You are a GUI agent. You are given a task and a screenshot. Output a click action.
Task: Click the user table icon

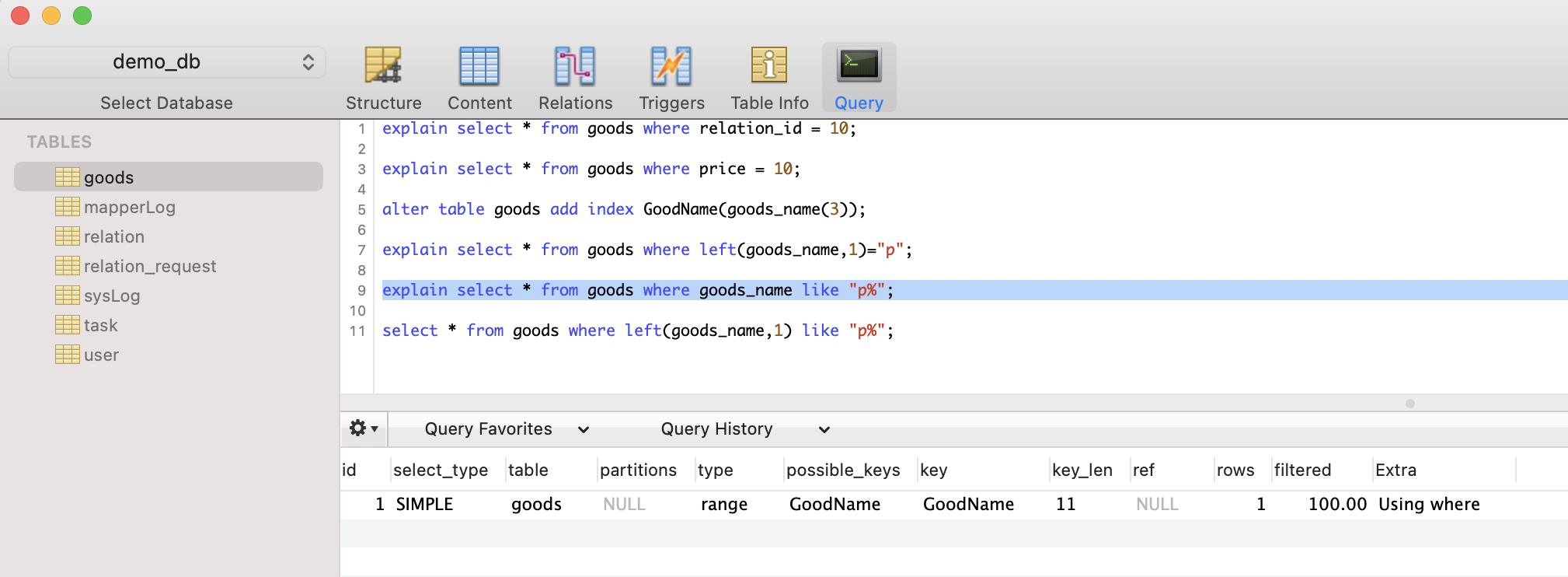pyautogui.click(x=68, y=355)
